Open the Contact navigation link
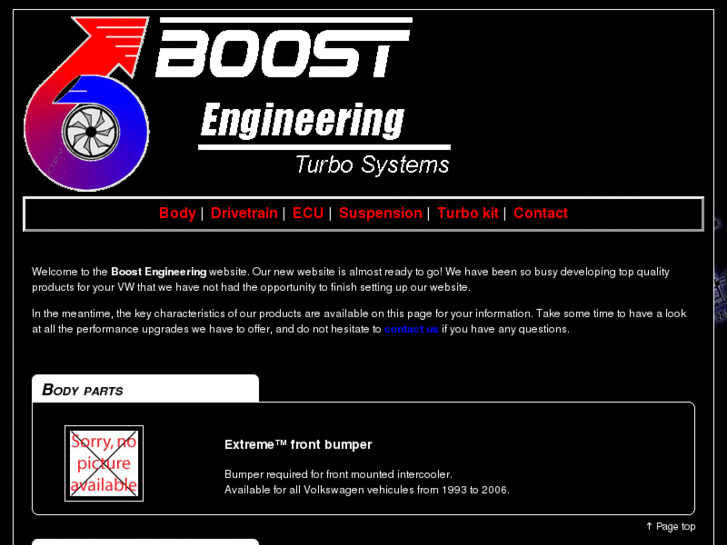 point(540,213)
